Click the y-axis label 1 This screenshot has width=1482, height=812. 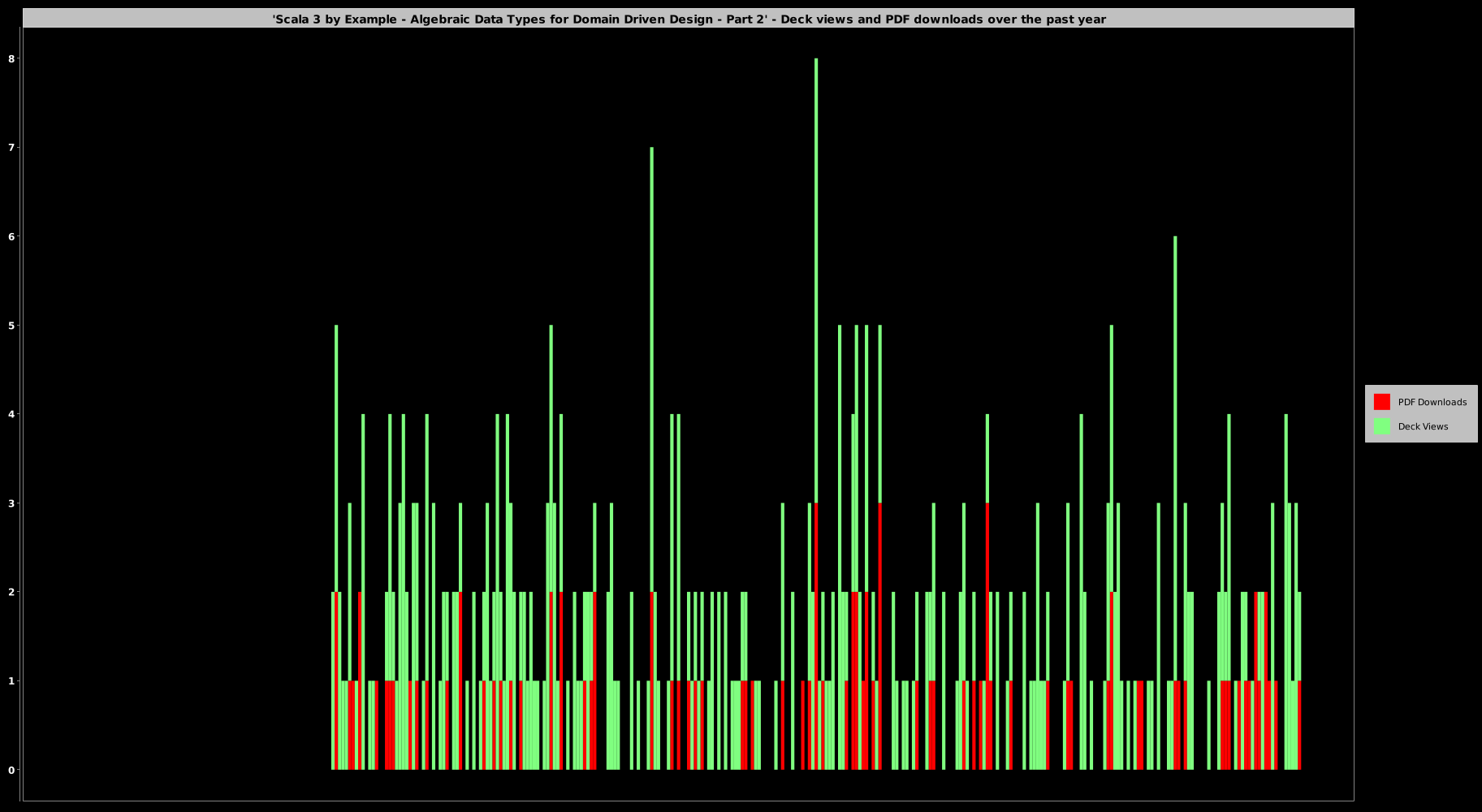pyautogui.click(x=11, y=681)
